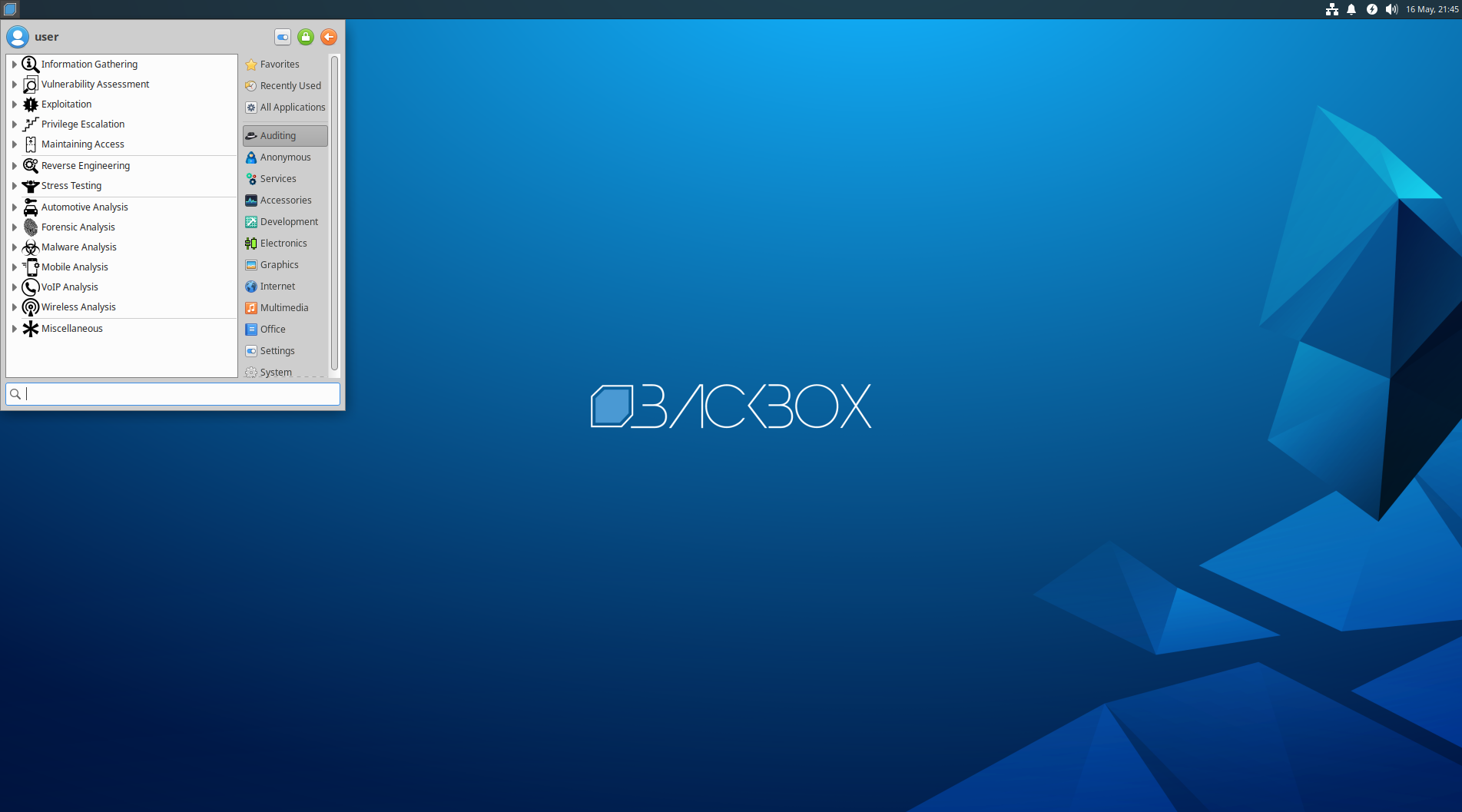Select the Recently Used category
This screenshot has height=812, width=1462.
point(285,86)
